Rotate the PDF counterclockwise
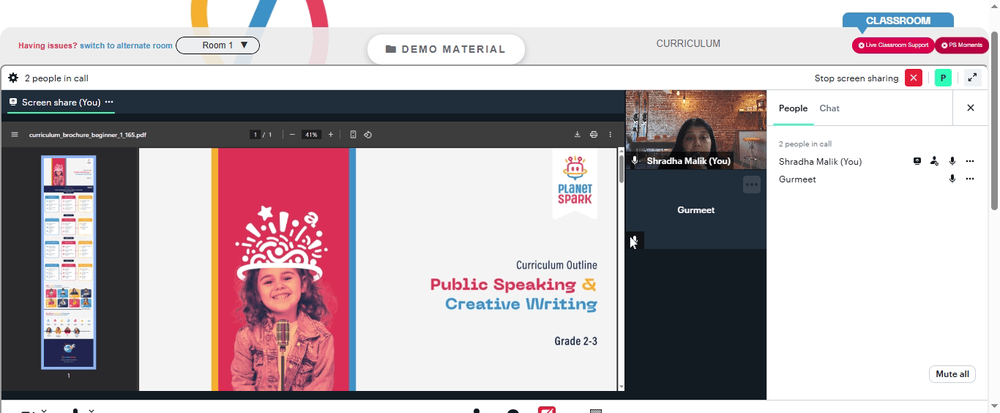The height and width of the screenshot is (413, 1000). (368, 134)
